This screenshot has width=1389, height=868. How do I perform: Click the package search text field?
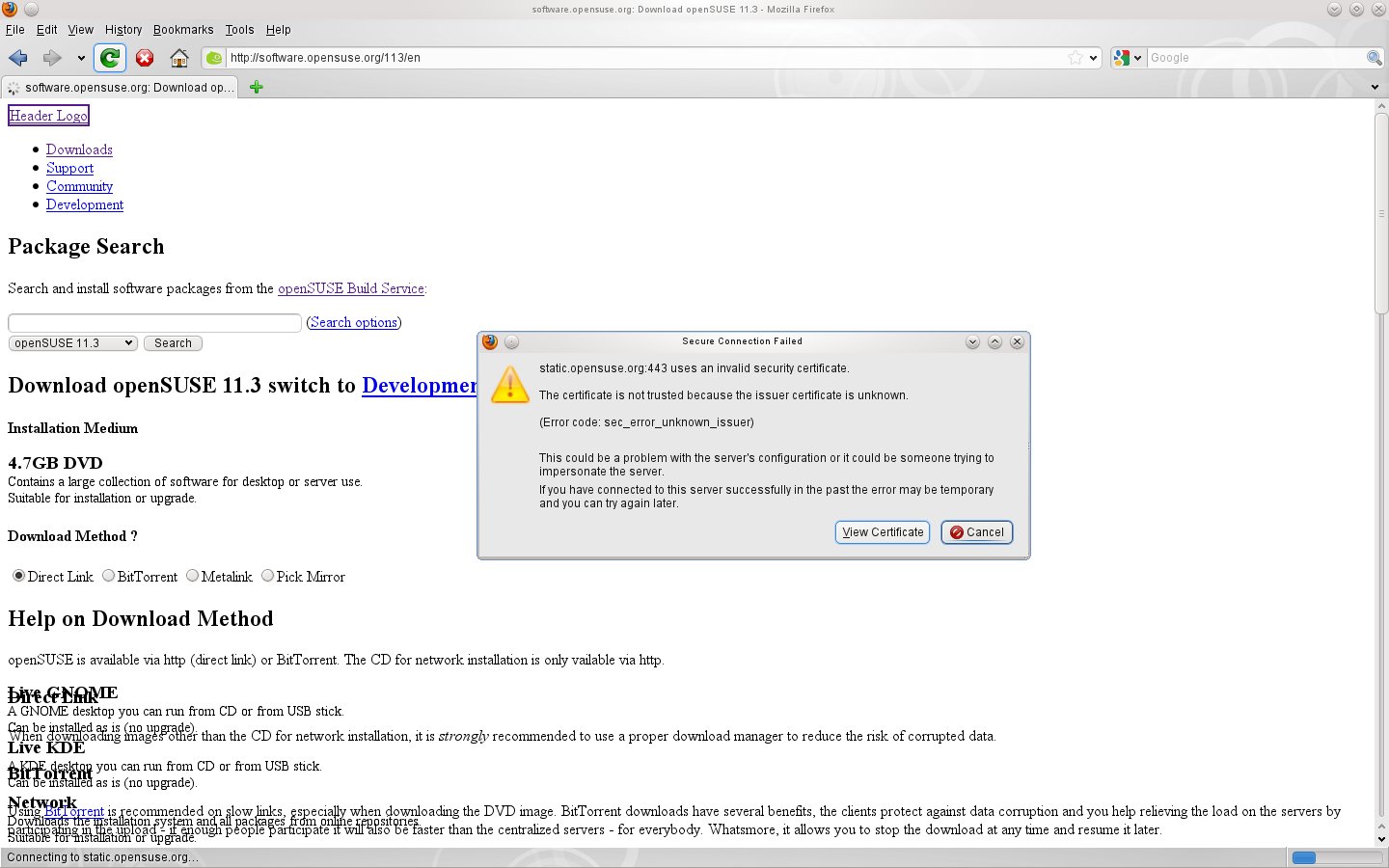(154, 322)
